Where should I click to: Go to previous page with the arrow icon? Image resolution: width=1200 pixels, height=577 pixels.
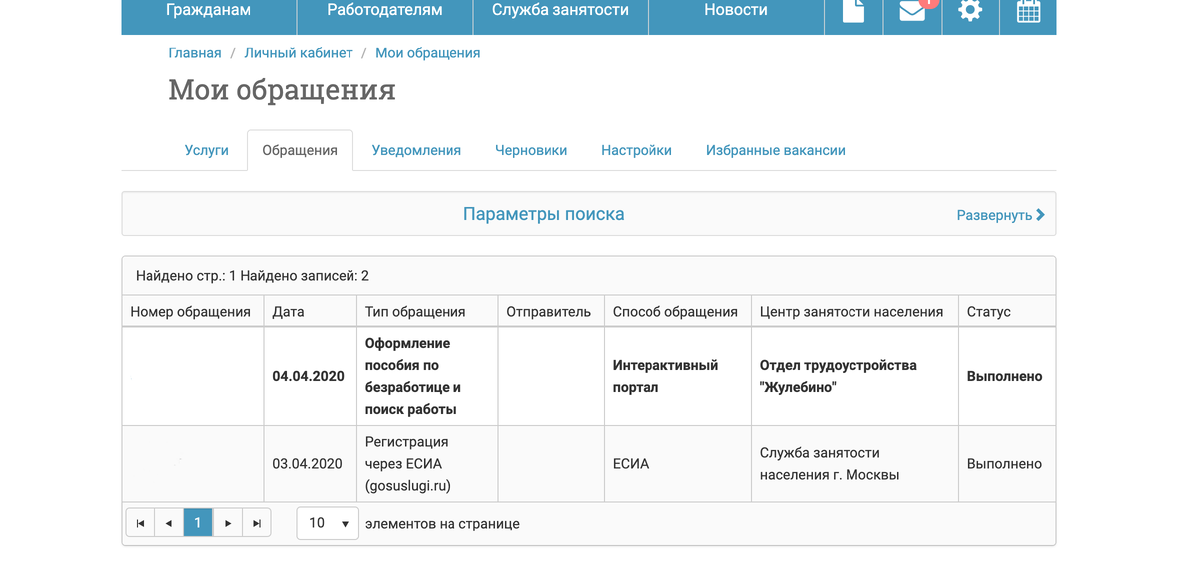point(169,522)
